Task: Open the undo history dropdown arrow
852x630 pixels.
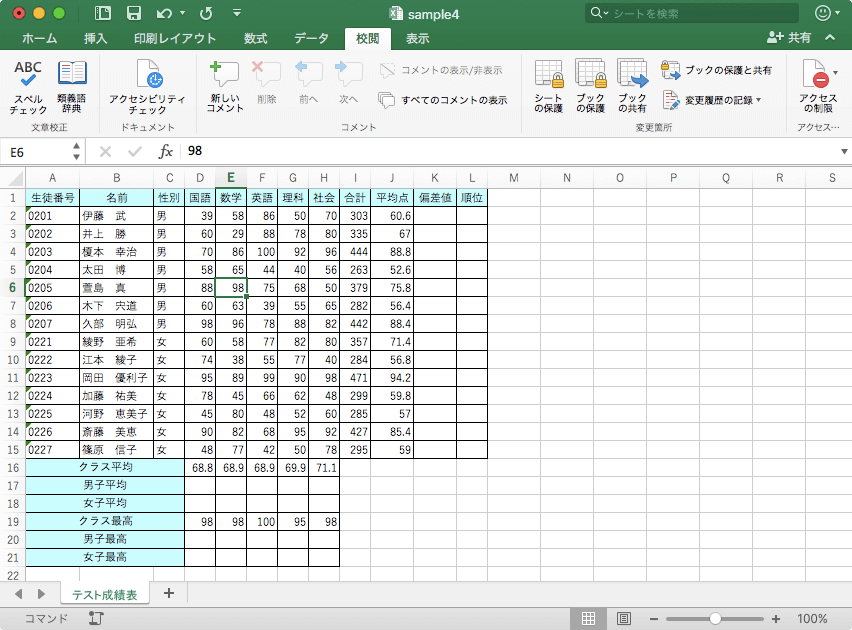Action: (183, 13)
